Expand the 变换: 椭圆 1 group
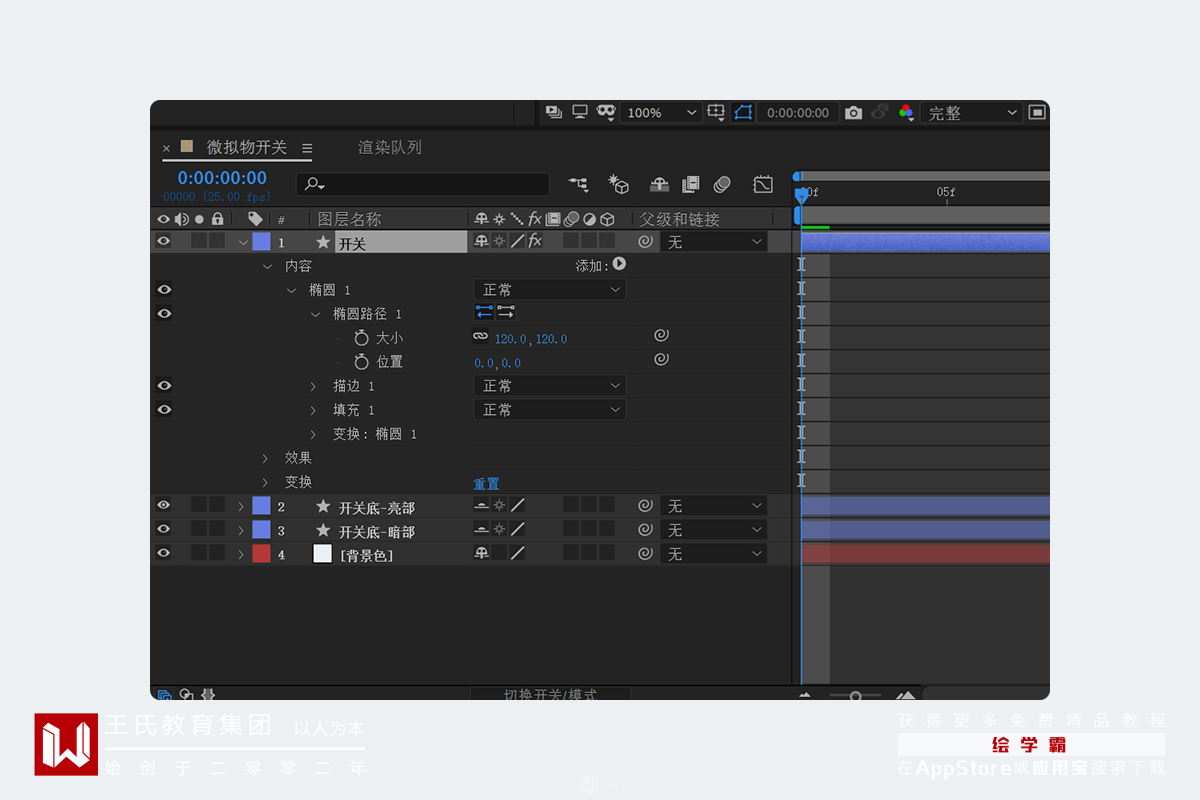This screenshot has width=1200, height=800. (313, 434)
